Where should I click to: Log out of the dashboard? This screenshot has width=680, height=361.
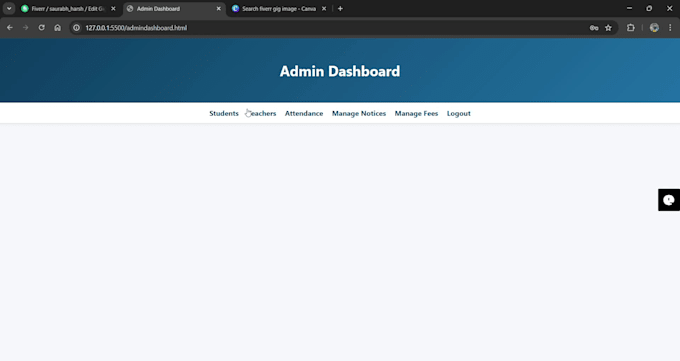point(459,113)
